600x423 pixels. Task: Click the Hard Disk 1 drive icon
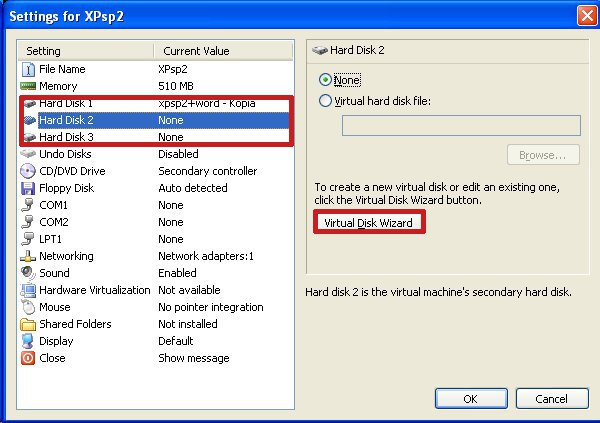[29, 103]
